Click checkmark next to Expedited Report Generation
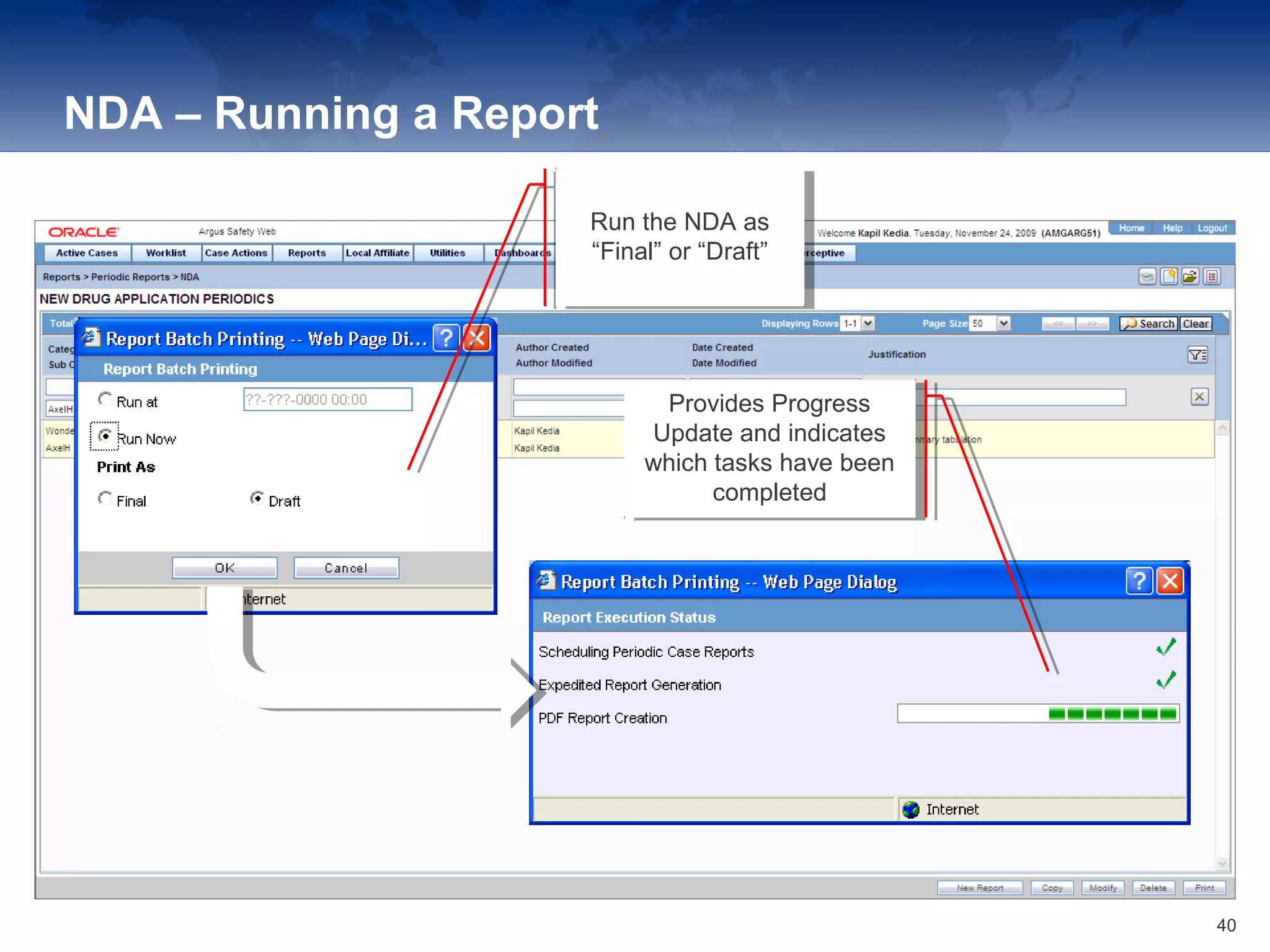The width and height of the screenshot is (1270, 952). click(x=1166, y=681)
